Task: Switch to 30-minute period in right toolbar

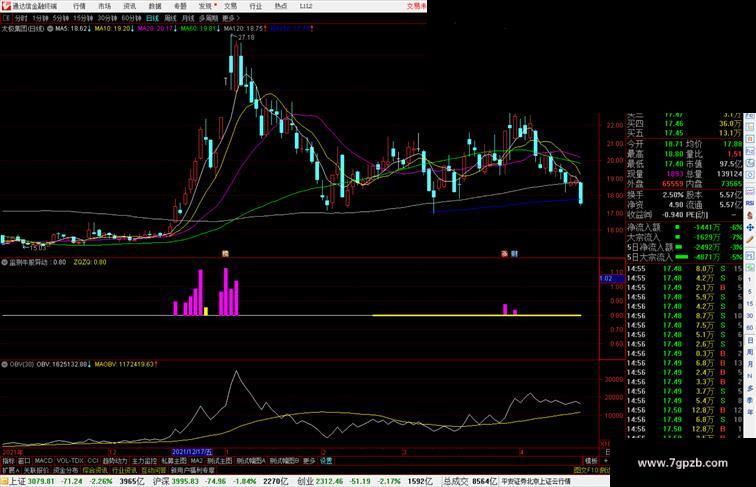Action: [750, 316]
